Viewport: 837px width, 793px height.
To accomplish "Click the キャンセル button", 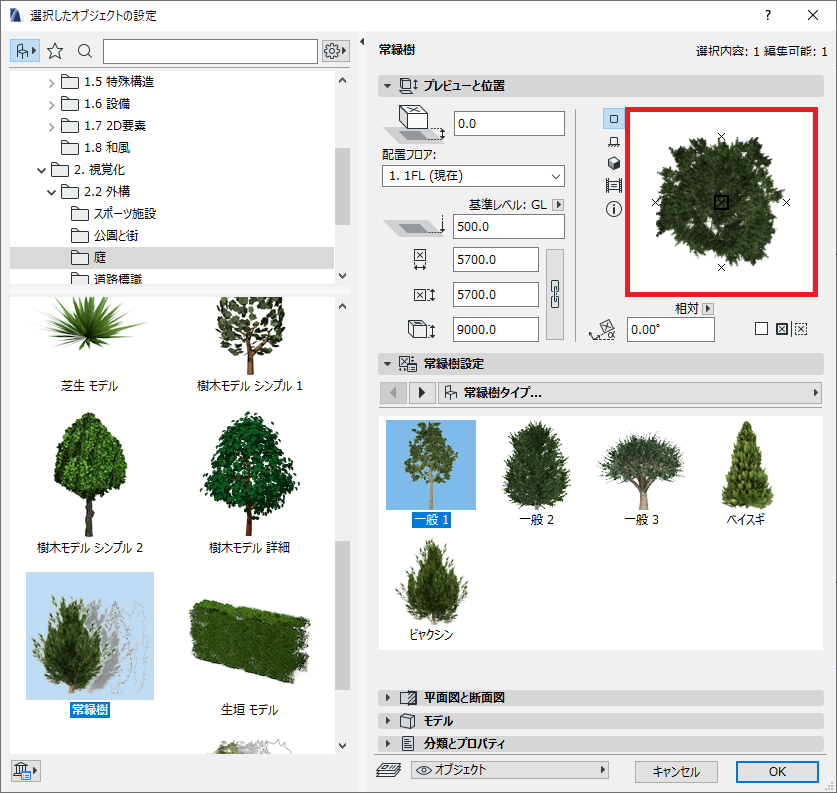I will (x=676, y=772).
